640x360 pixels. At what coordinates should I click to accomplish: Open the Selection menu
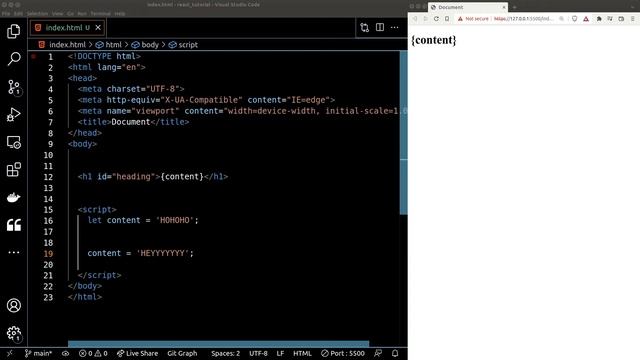coord(37,13)
